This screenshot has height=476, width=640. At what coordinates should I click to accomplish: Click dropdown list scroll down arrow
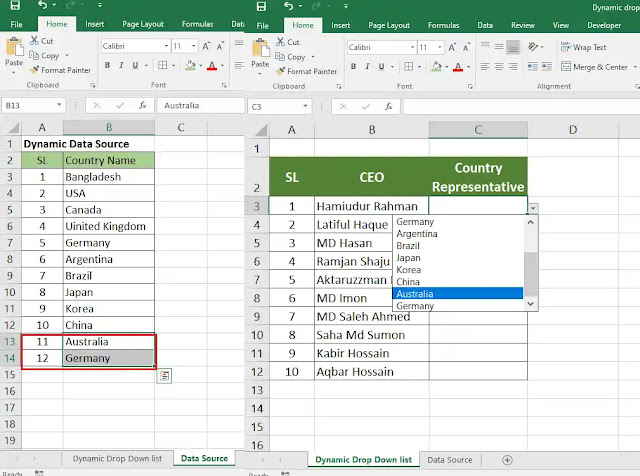pos(531,304)
